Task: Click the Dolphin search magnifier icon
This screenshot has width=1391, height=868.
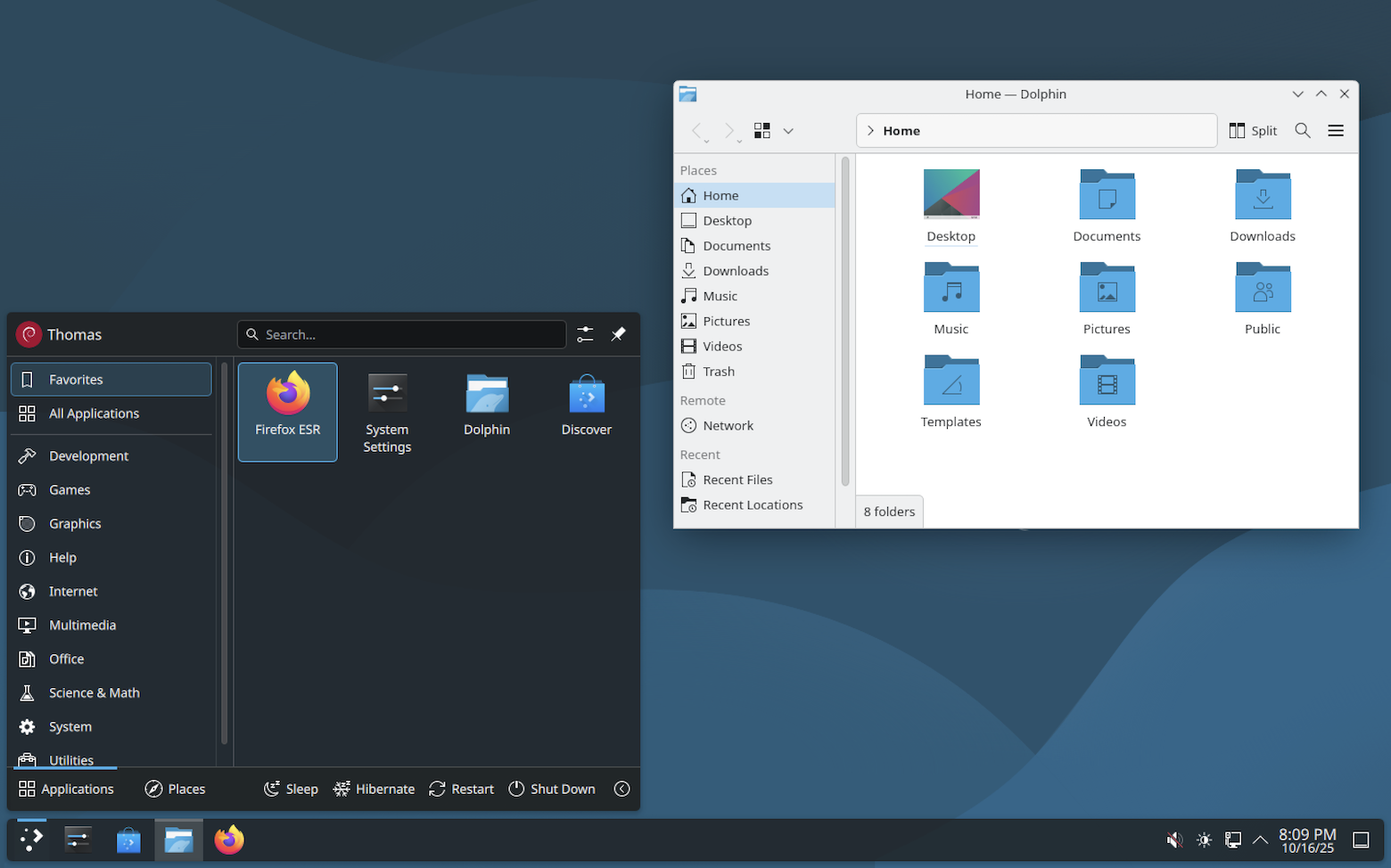Action: (1303, 131)
